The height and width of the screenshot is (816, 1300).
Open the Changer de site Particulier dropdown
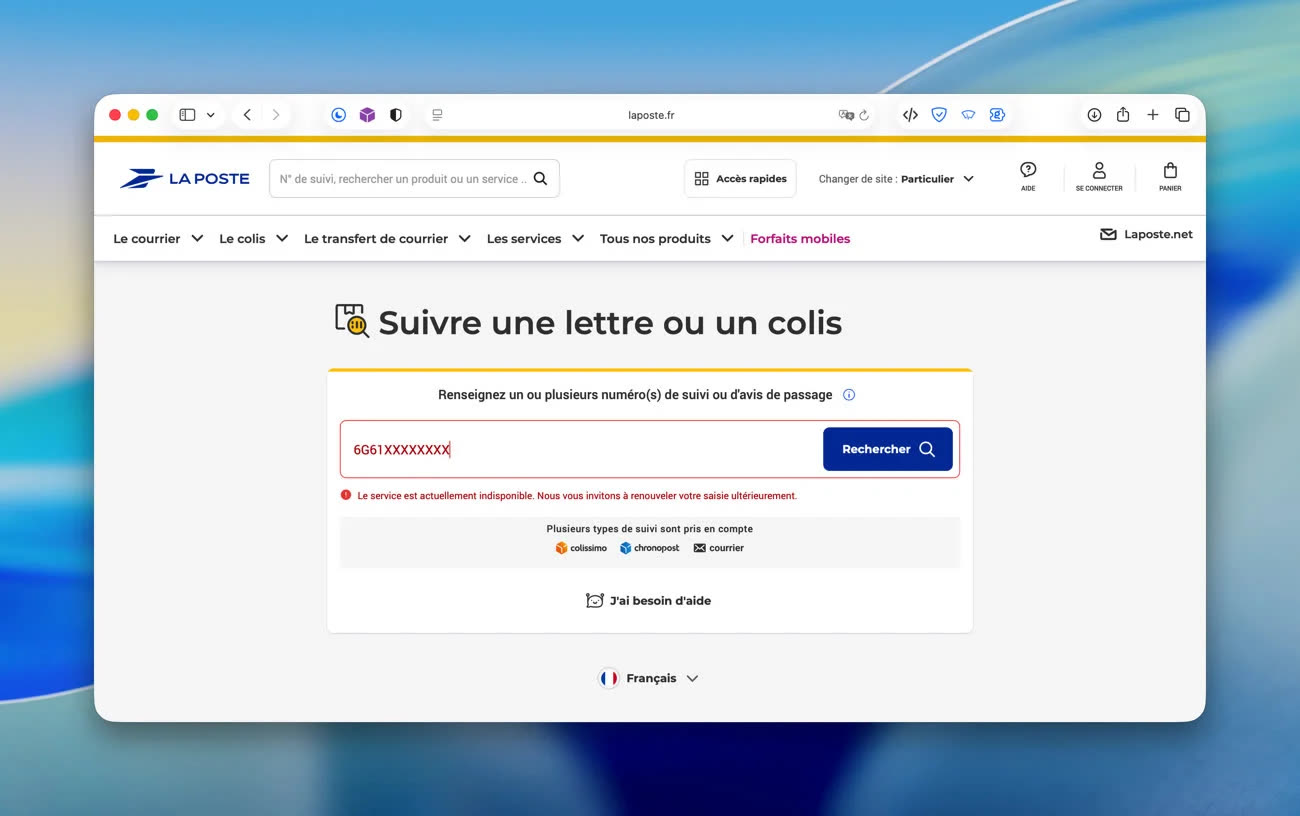click(896, 179)
